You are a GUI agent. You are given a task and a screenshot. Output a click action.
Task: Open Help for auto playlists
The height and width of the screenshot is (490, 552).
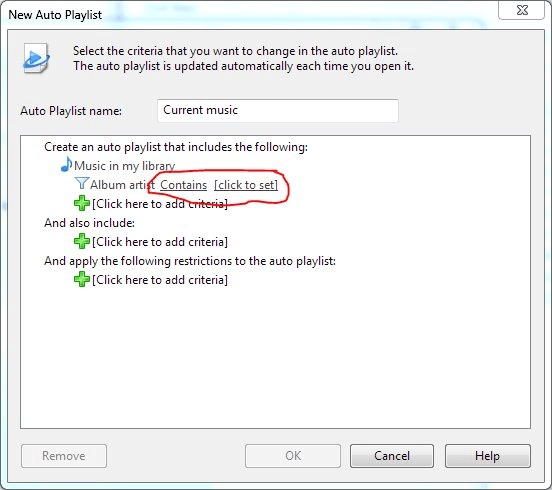488,456
